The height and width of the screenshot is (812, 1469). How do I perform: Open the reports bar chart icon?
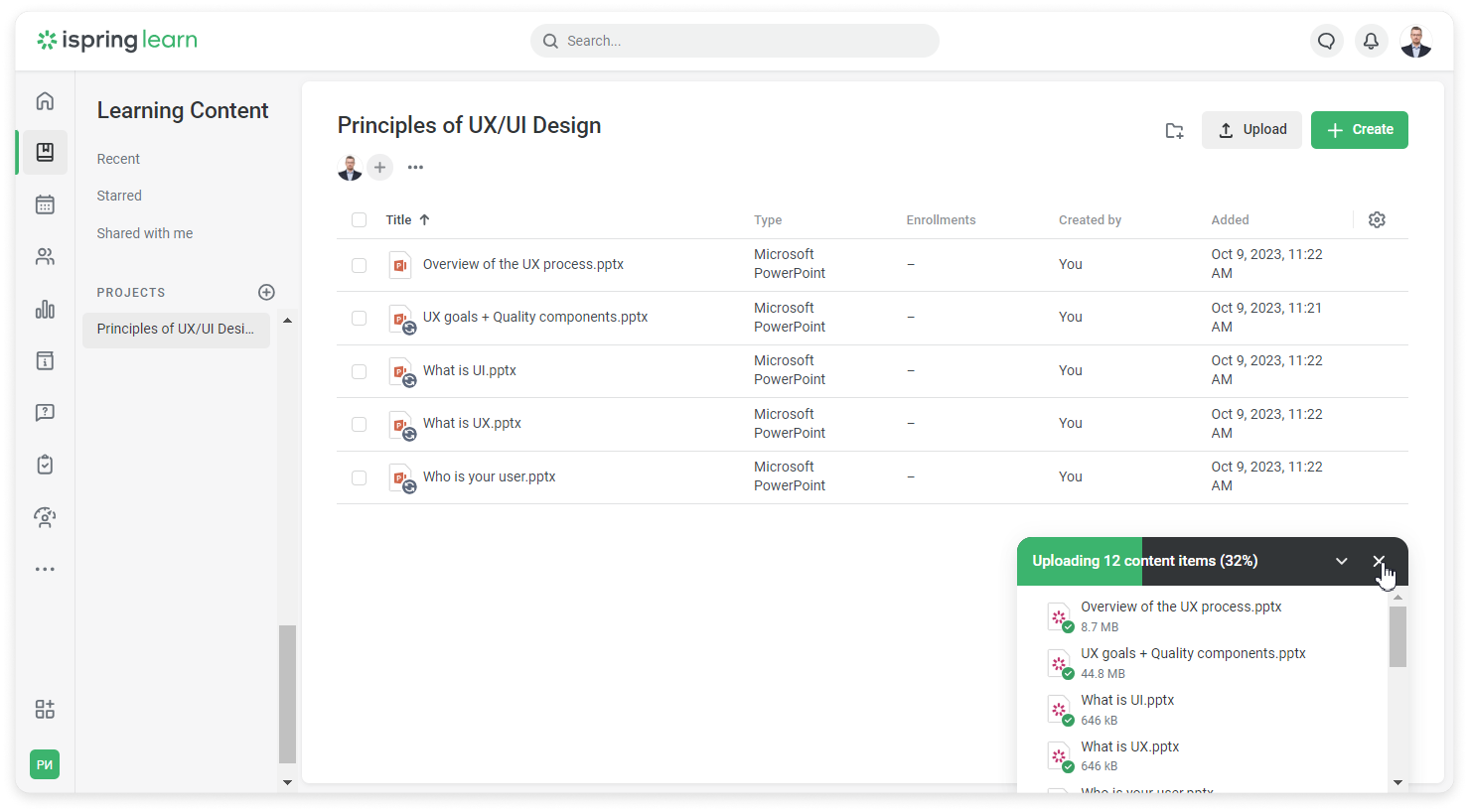pos(45,309)
